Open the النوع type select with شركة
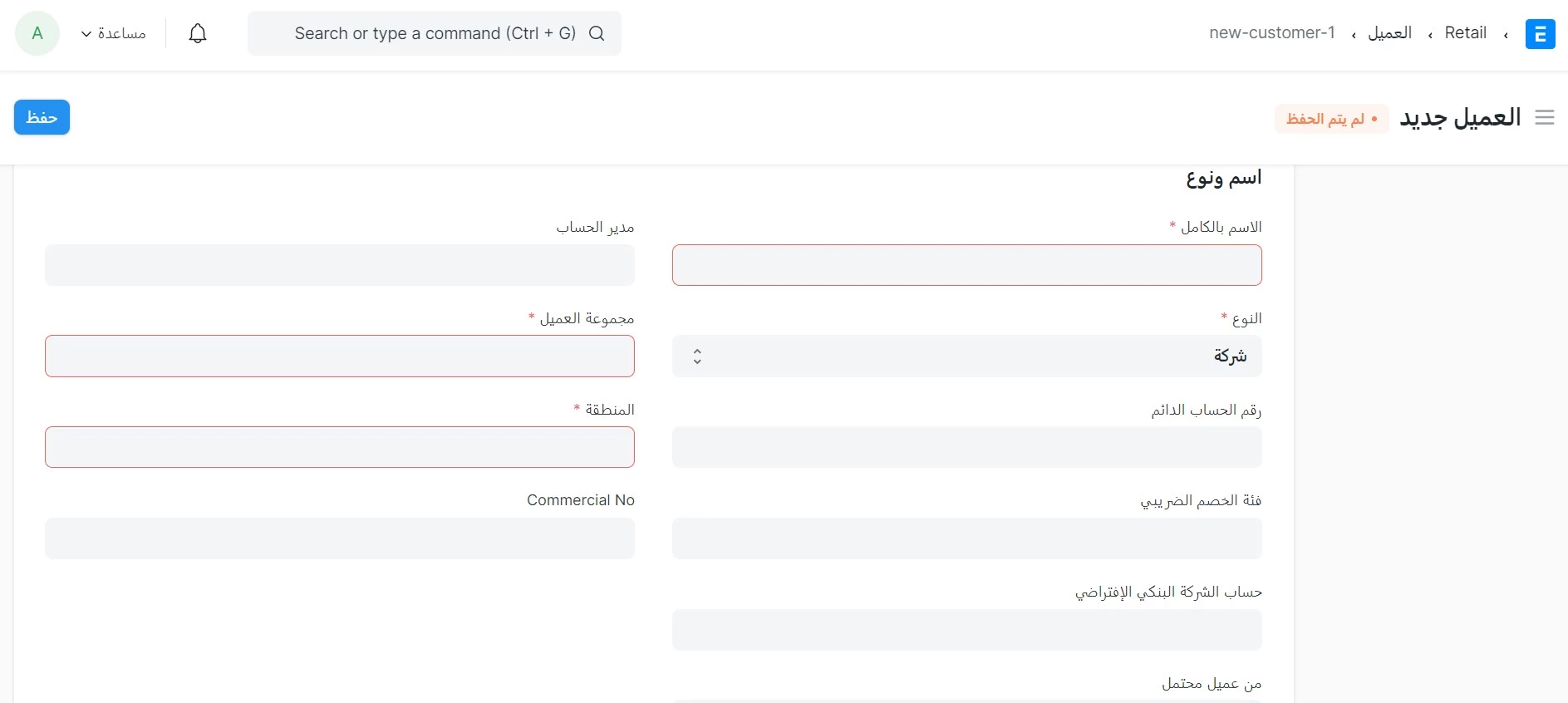 [966, 356]
